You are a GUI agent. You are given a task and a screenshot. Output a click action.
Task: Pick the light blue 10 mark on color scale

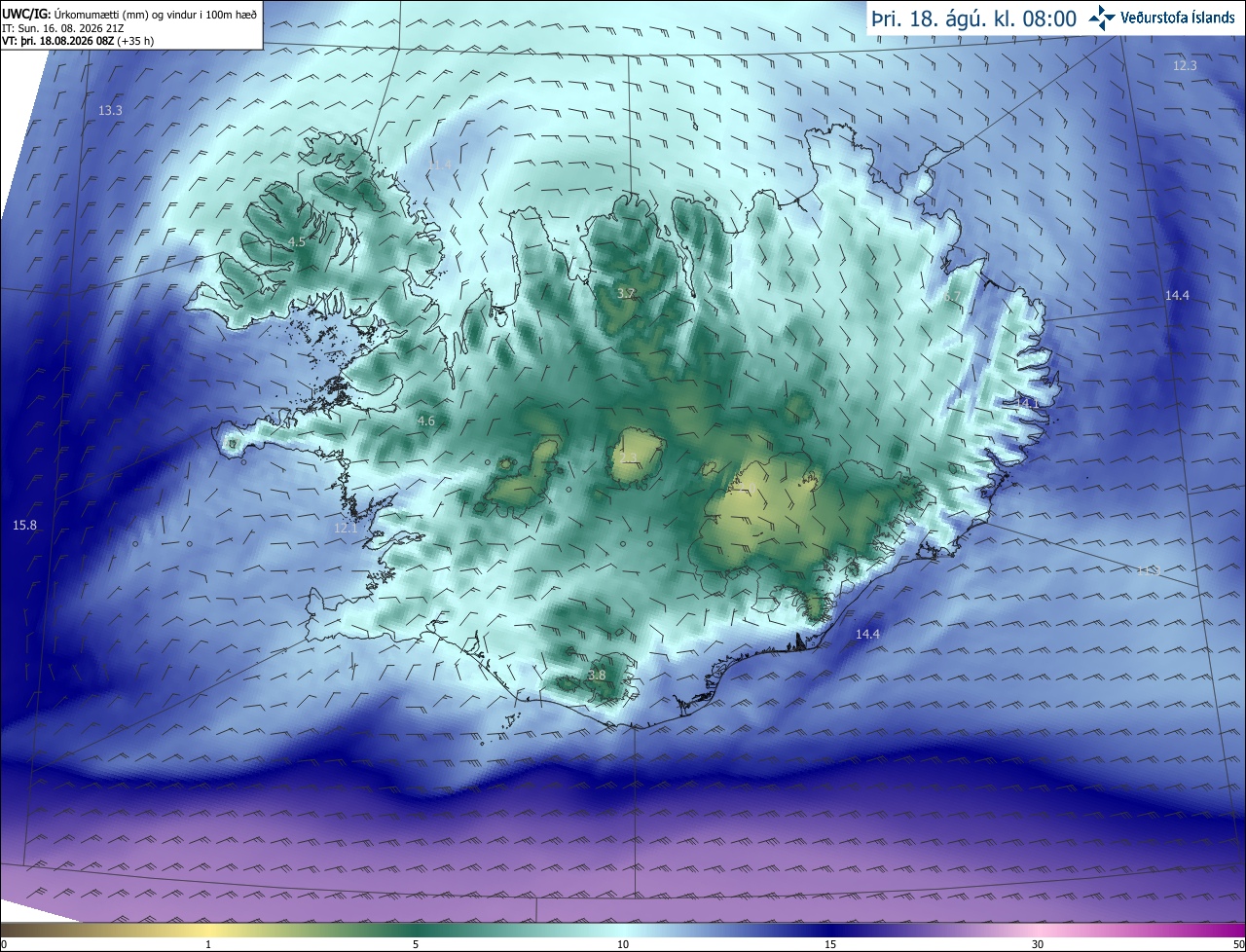[623, 944]
